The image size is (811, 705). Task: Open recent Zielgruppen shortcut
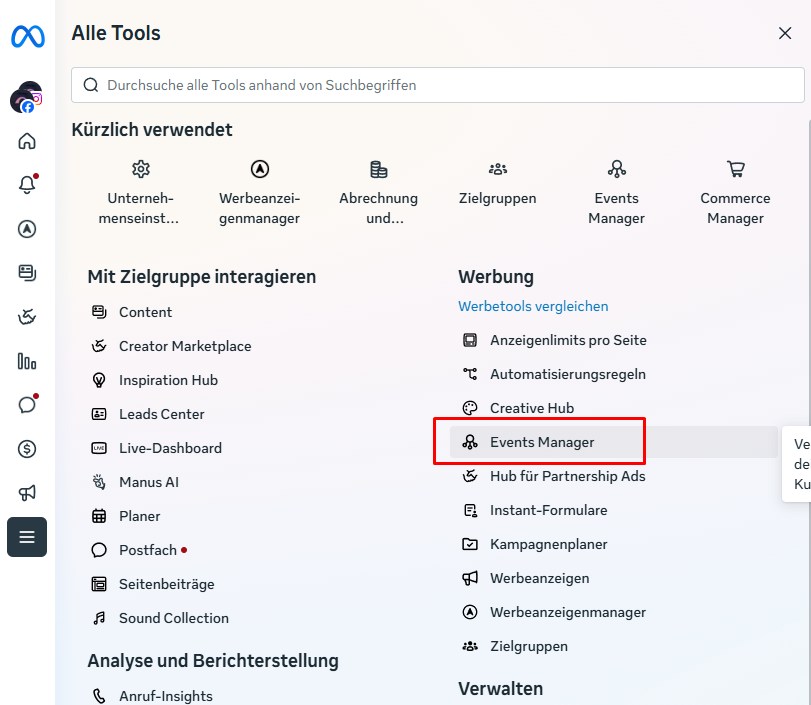coord(498,183)
